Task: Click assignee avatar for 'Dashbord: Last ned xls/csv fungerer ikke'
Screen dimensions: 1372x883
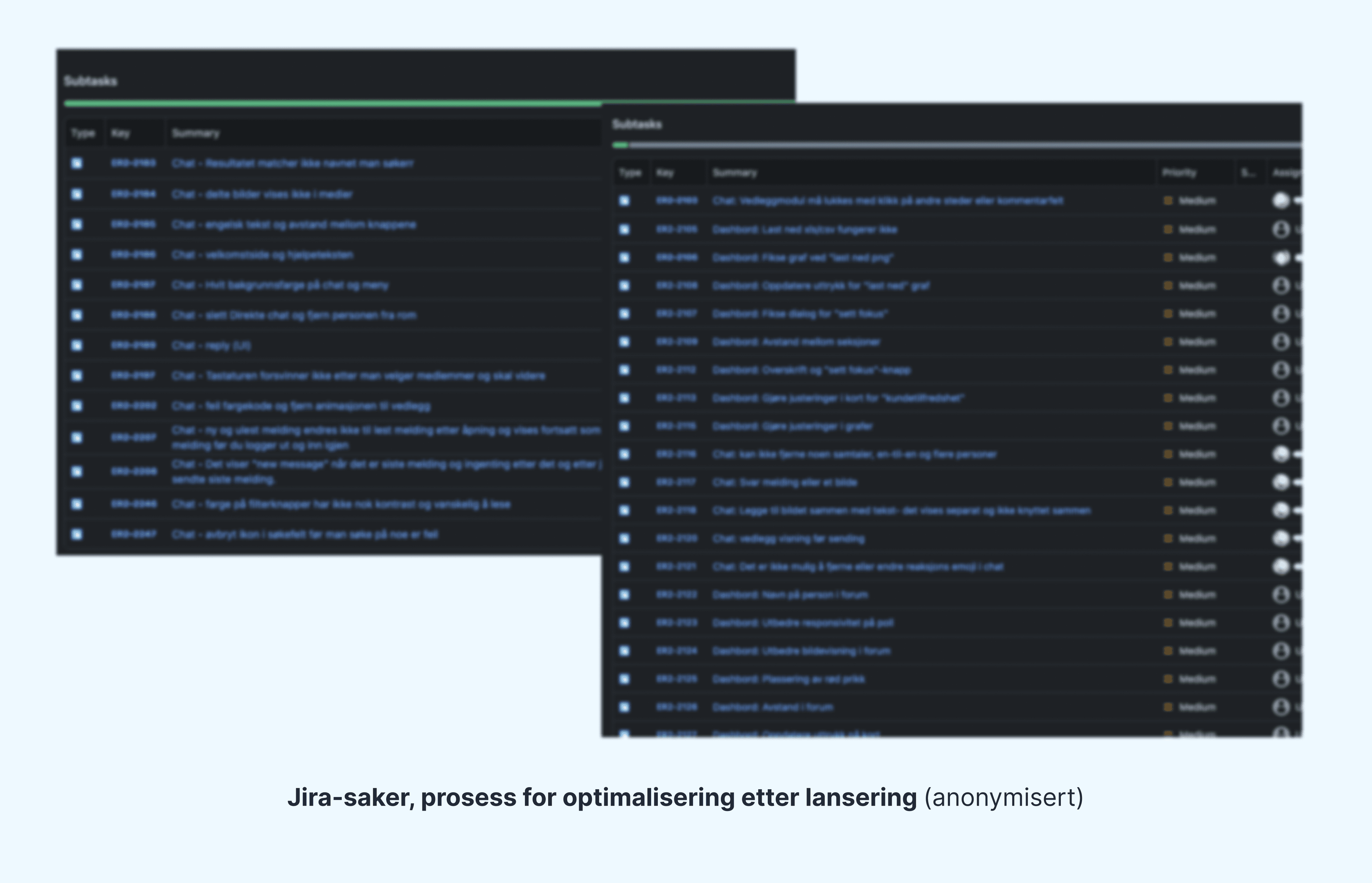Action: (x=1281, y=229)
